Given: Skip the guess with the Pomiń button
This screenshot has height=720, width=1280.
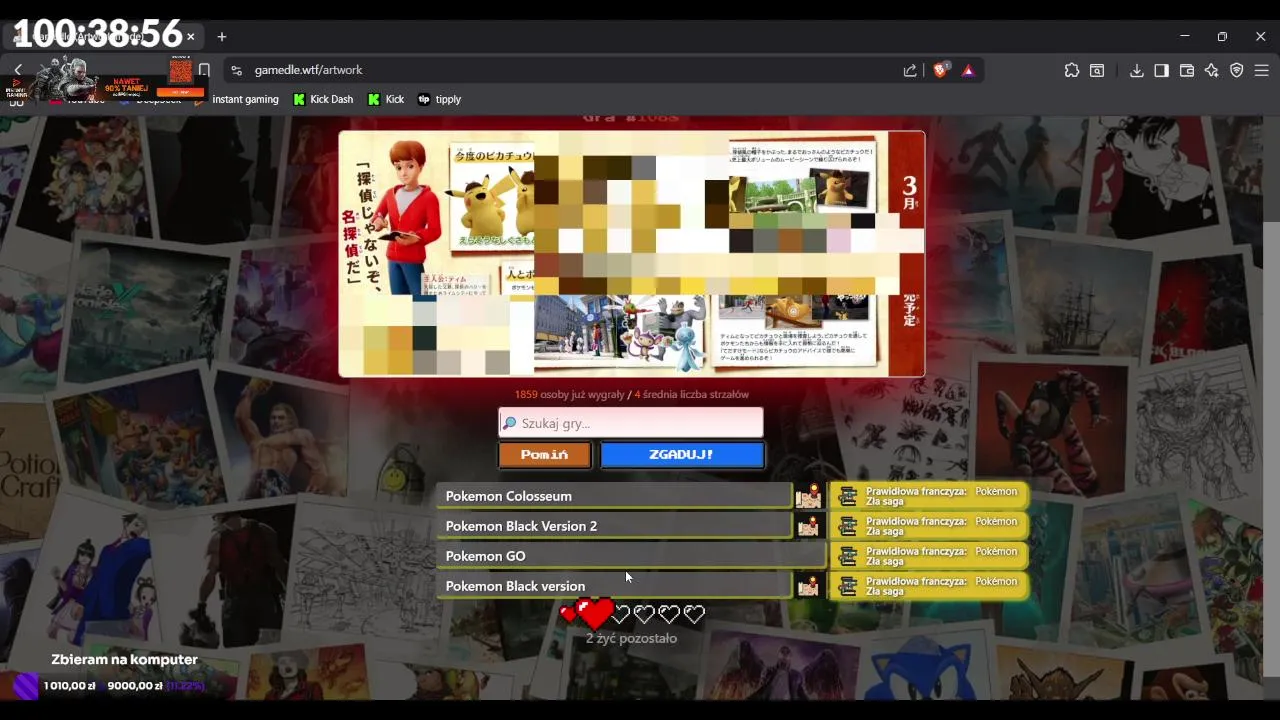Looking at the screenshot, I should click(x=545, y=455).
